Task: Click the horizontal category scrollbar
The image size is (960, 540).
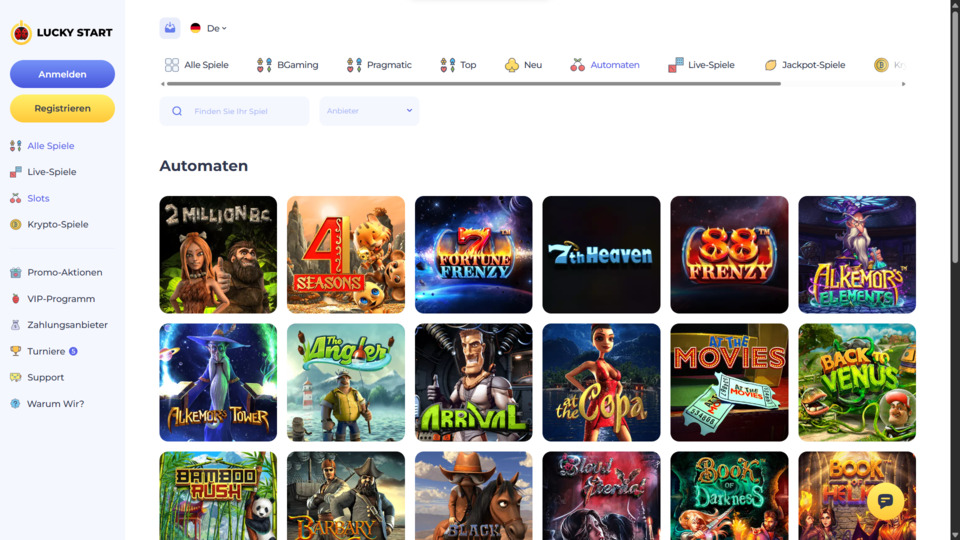Action: [470, 84]
